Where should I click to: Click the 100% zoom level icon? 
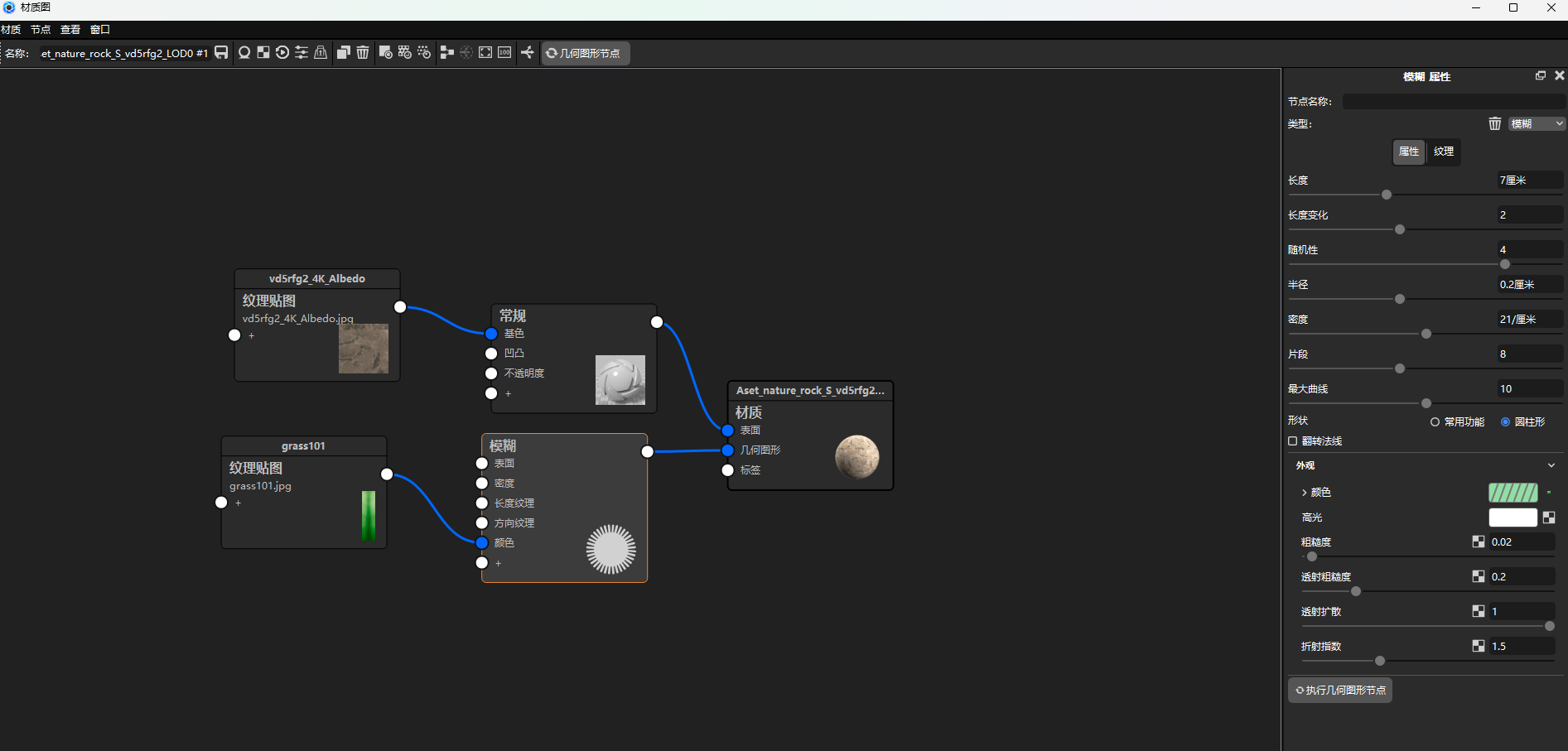click(x=504, y=52)
